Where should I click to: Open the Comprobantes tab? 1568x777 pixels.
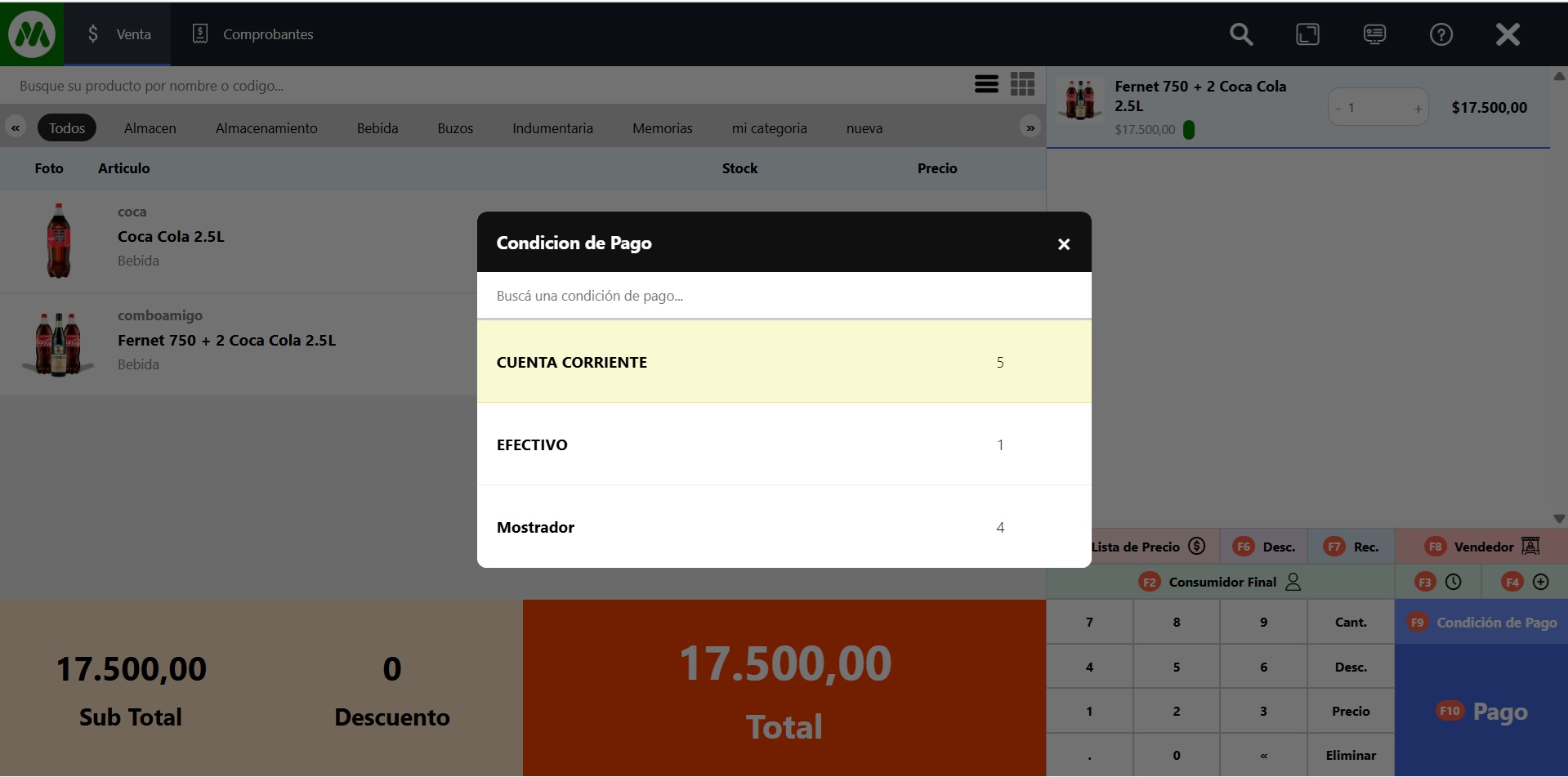[x=253, y=34]
